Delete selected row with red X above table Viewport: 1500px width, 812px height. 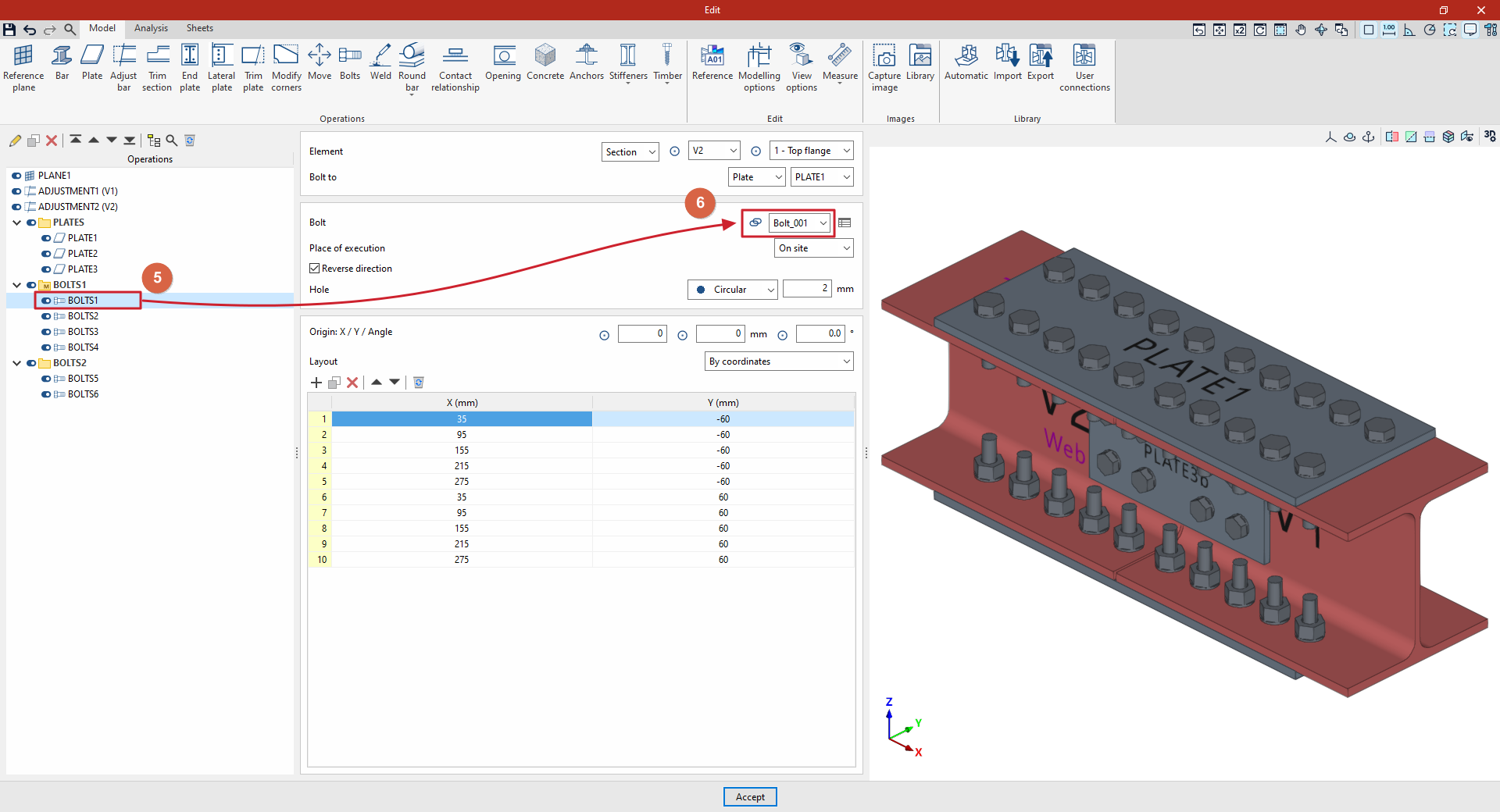352,383
